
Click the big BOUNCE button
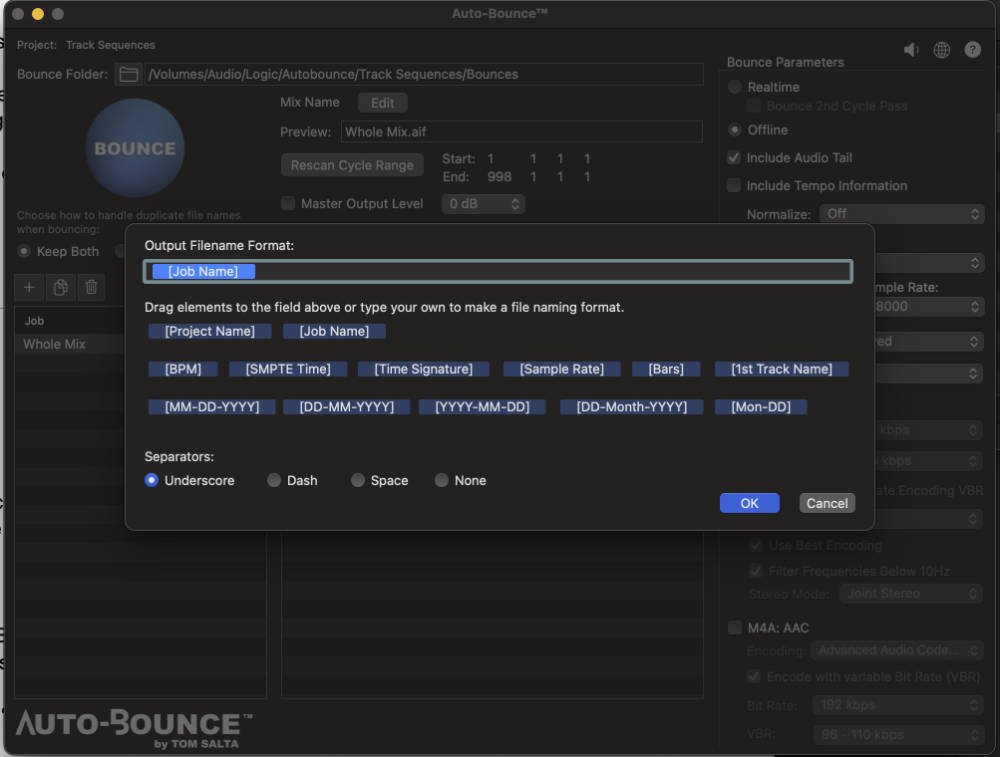(x=135, y=148)
